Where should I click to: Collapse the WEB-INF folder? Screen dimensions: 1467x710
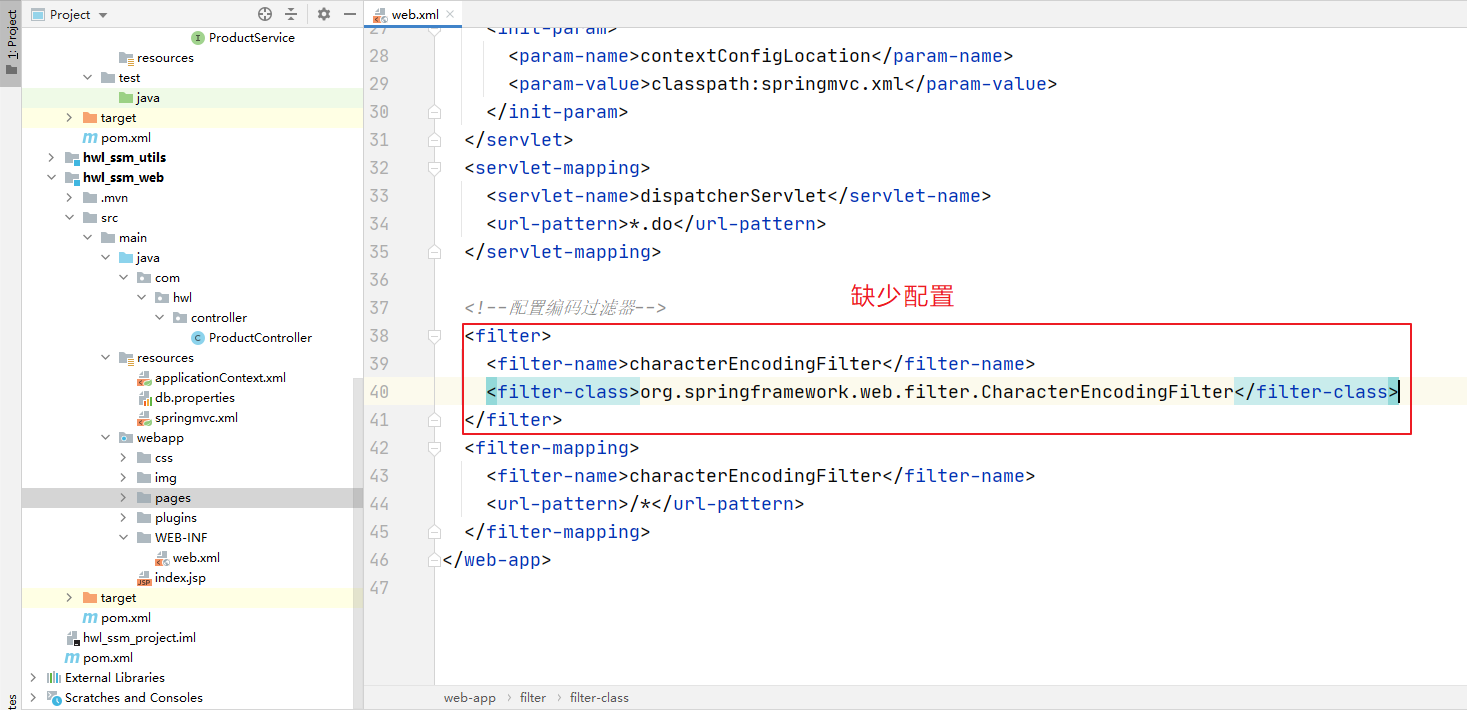pyautogui.click(x=123, y=537)
